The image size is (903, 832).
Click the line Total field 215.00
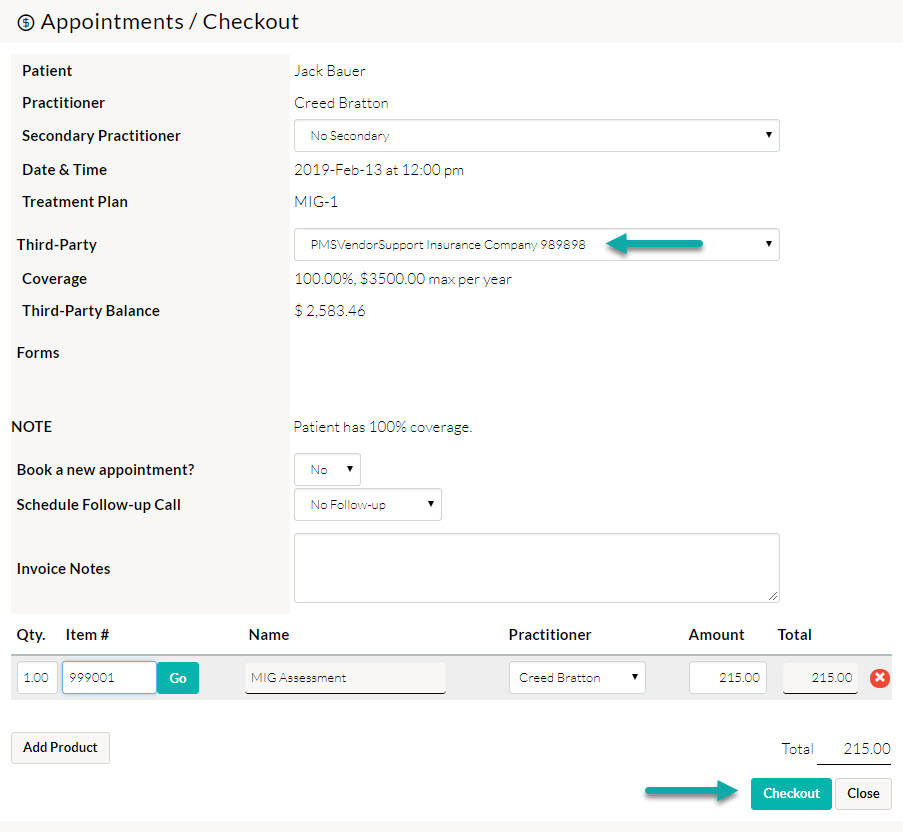820,678
